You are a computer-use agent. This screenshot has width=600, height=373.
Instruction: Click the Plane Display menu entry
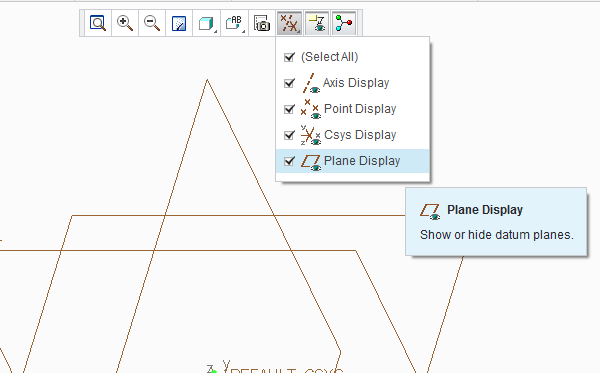(x=352, y=161)
